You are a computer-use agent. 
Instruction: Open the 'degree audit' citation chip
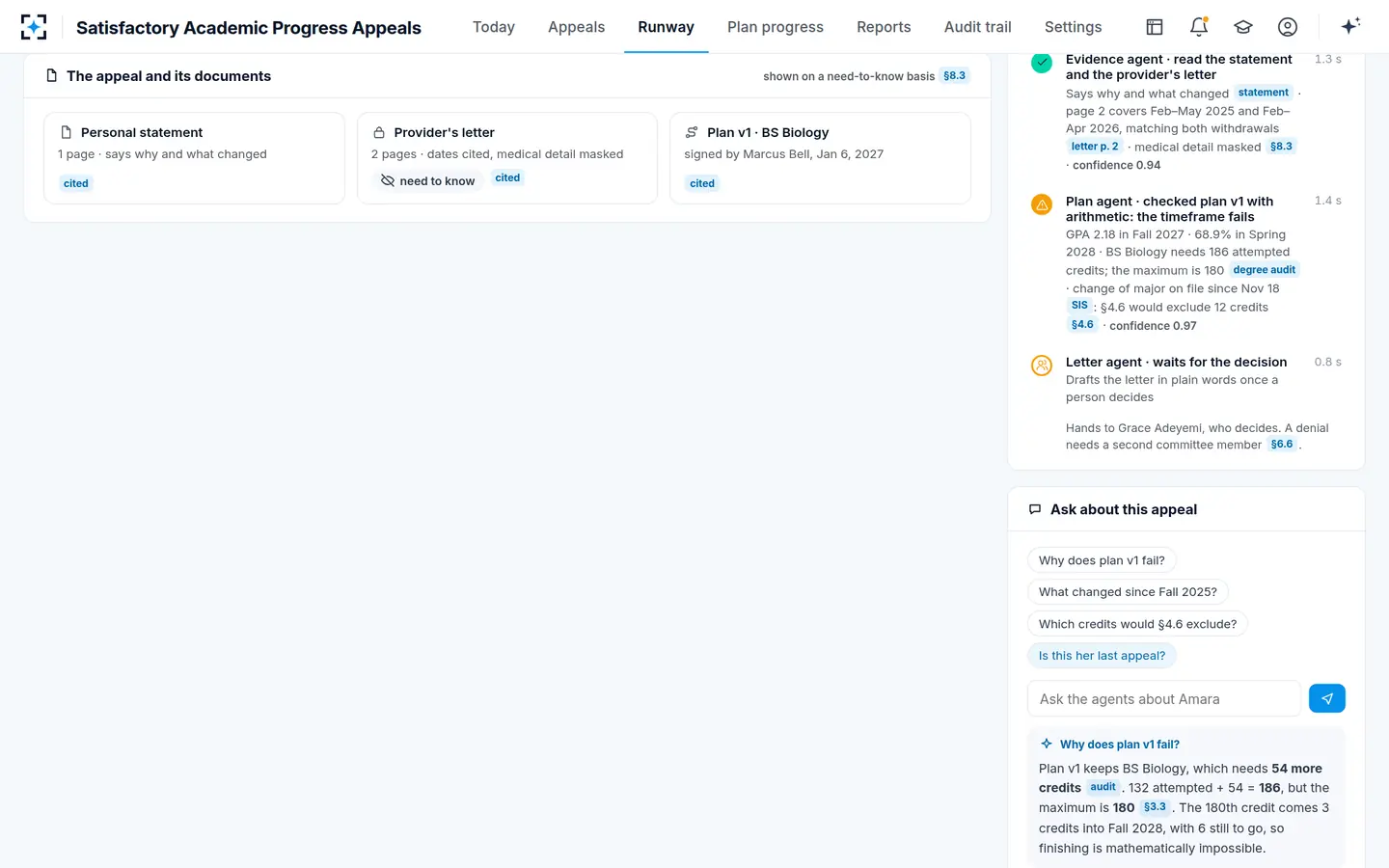(1265, 270)
